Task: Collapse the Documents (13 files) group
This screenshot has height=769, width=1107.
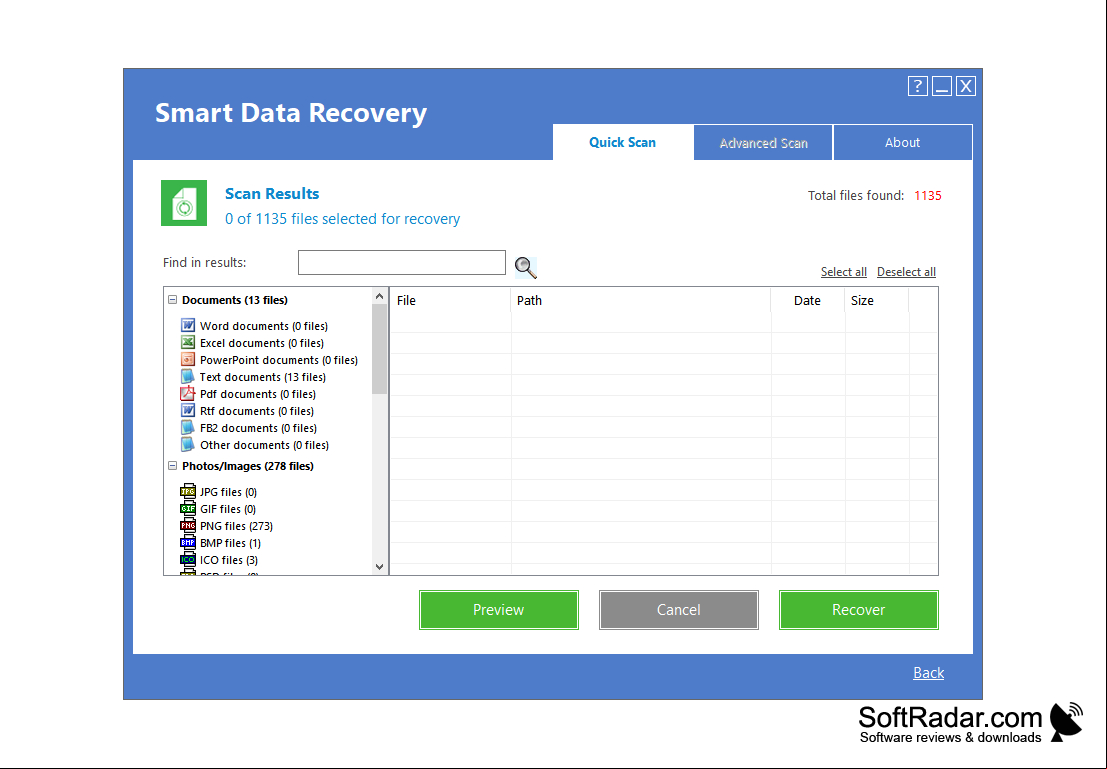Action: (172, 300)
